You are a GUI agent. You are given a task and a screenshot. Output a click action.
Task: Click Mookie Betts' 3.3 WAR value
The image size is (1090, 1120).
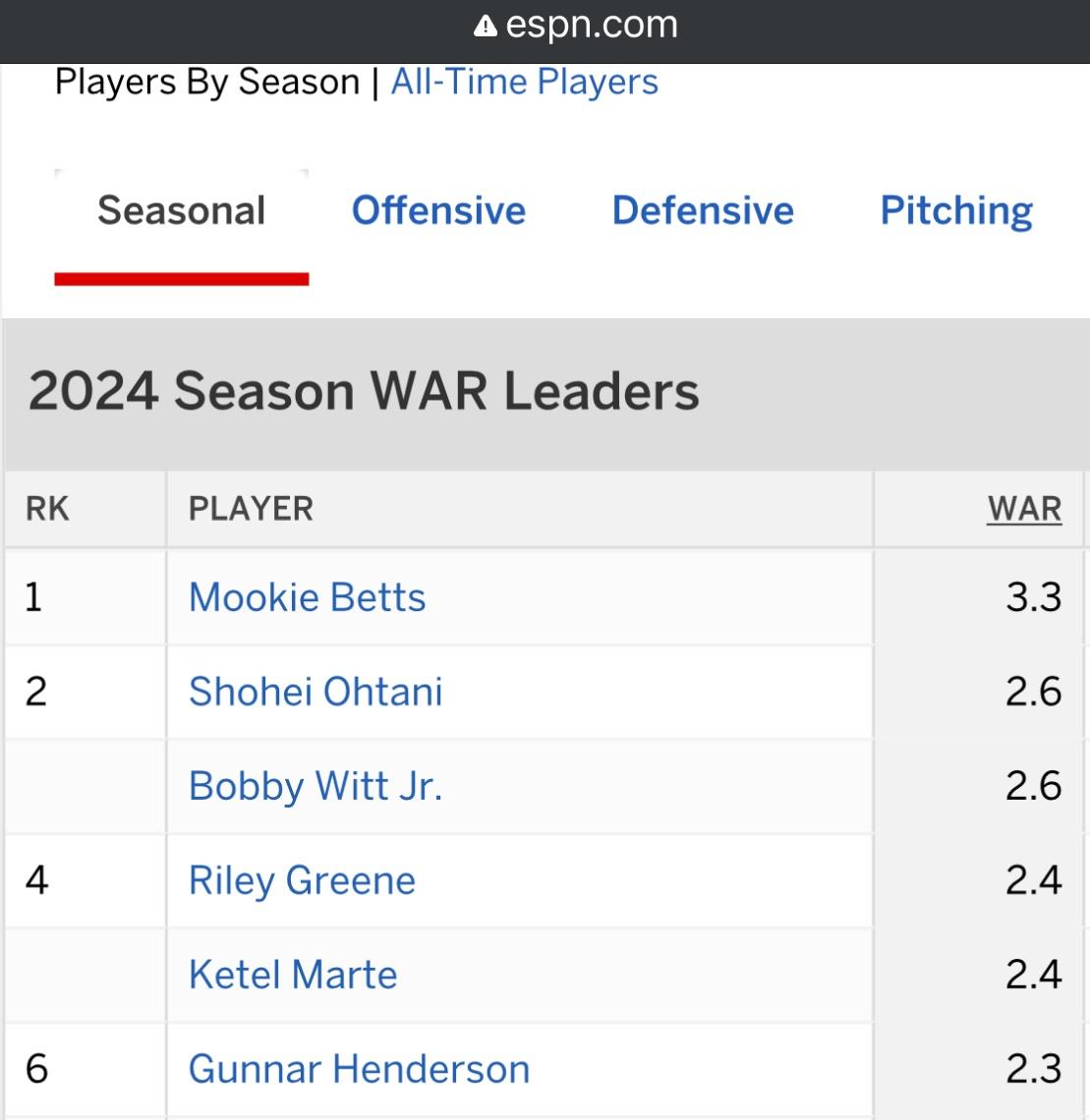(1034, 597)
